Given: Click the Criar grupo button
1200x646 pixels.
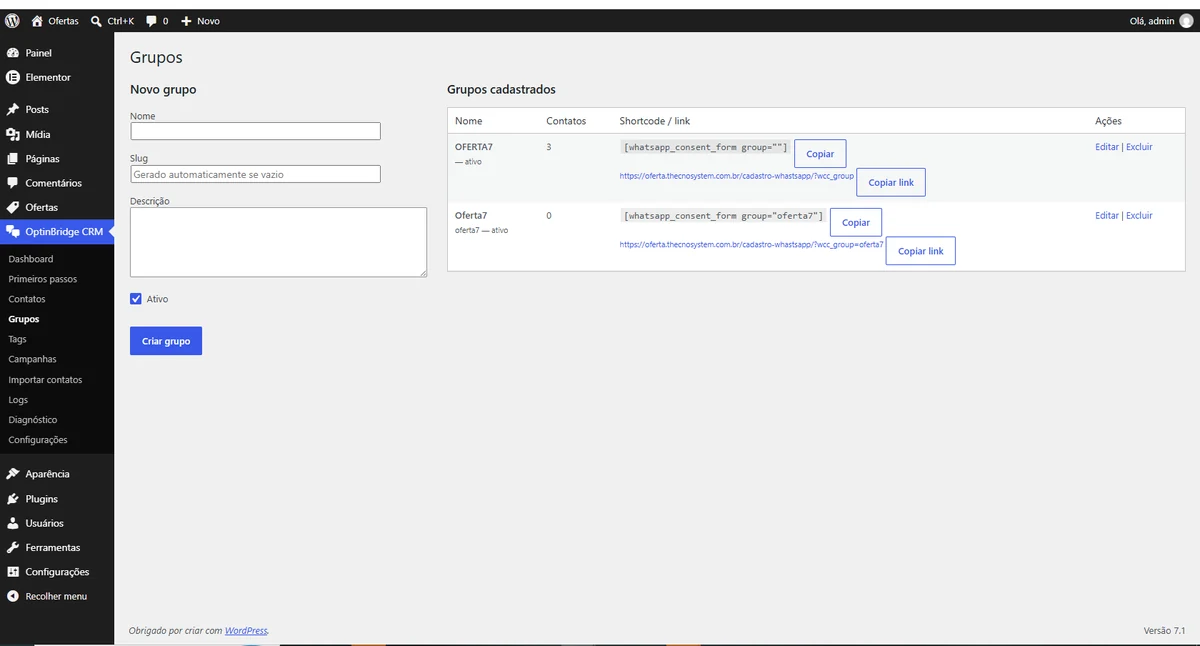Looking at the screenshot, I should (x=166, y=341).
